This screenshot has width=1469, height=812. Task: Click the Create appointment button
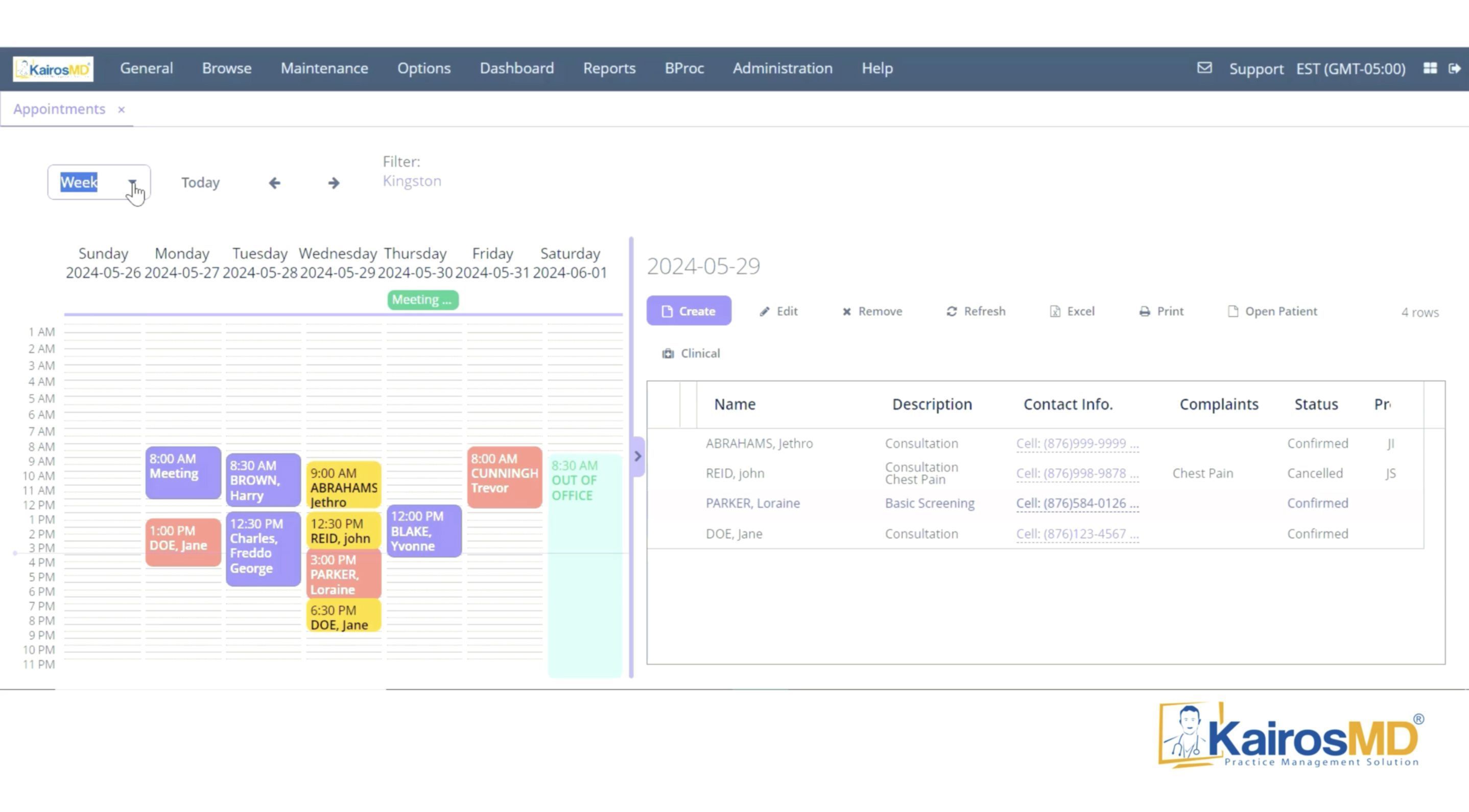689,312
